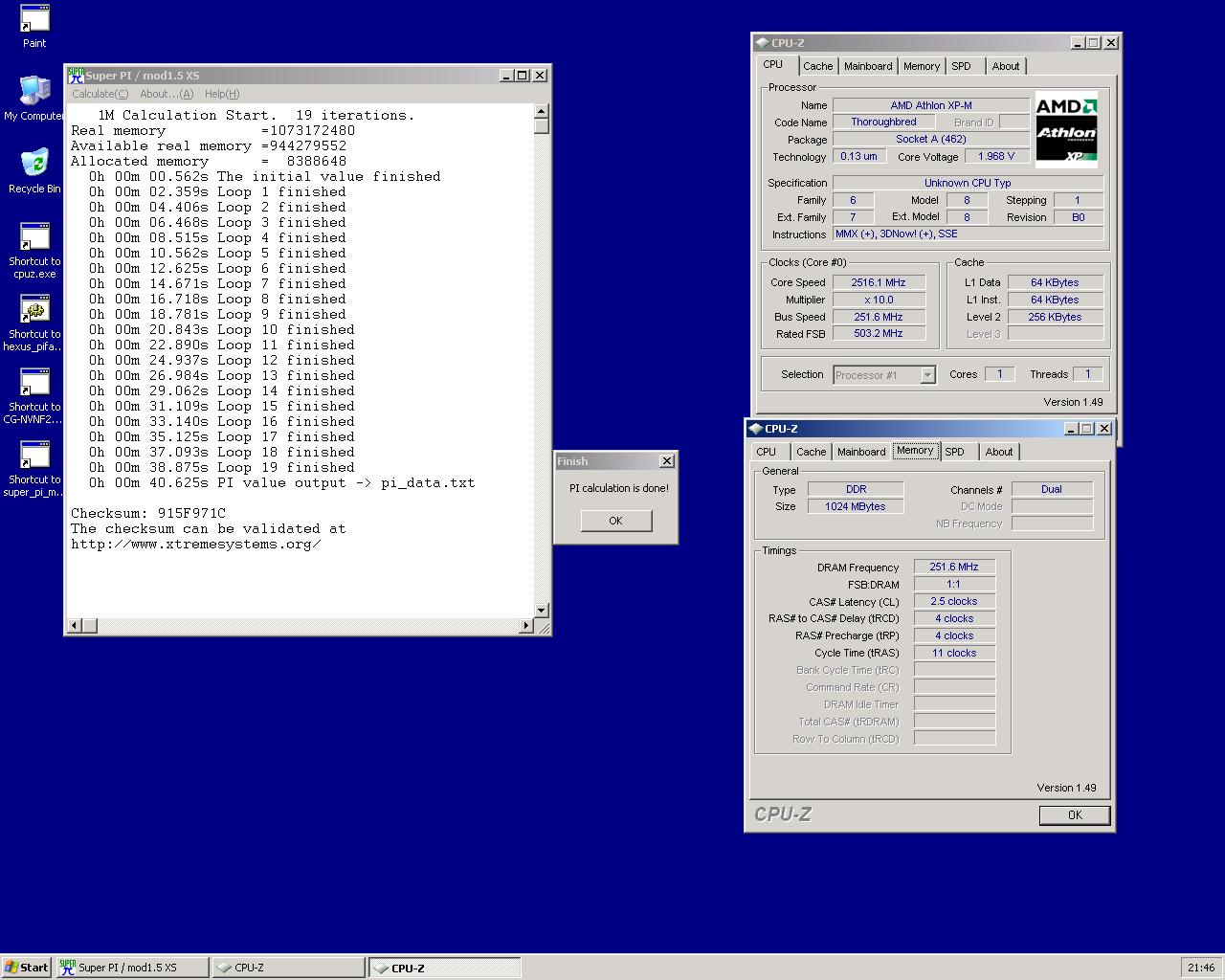Viewport: 1225px width, 980px height.
Task: Launch Shortcut to super_pi_m icon
Action: [34, 468]
